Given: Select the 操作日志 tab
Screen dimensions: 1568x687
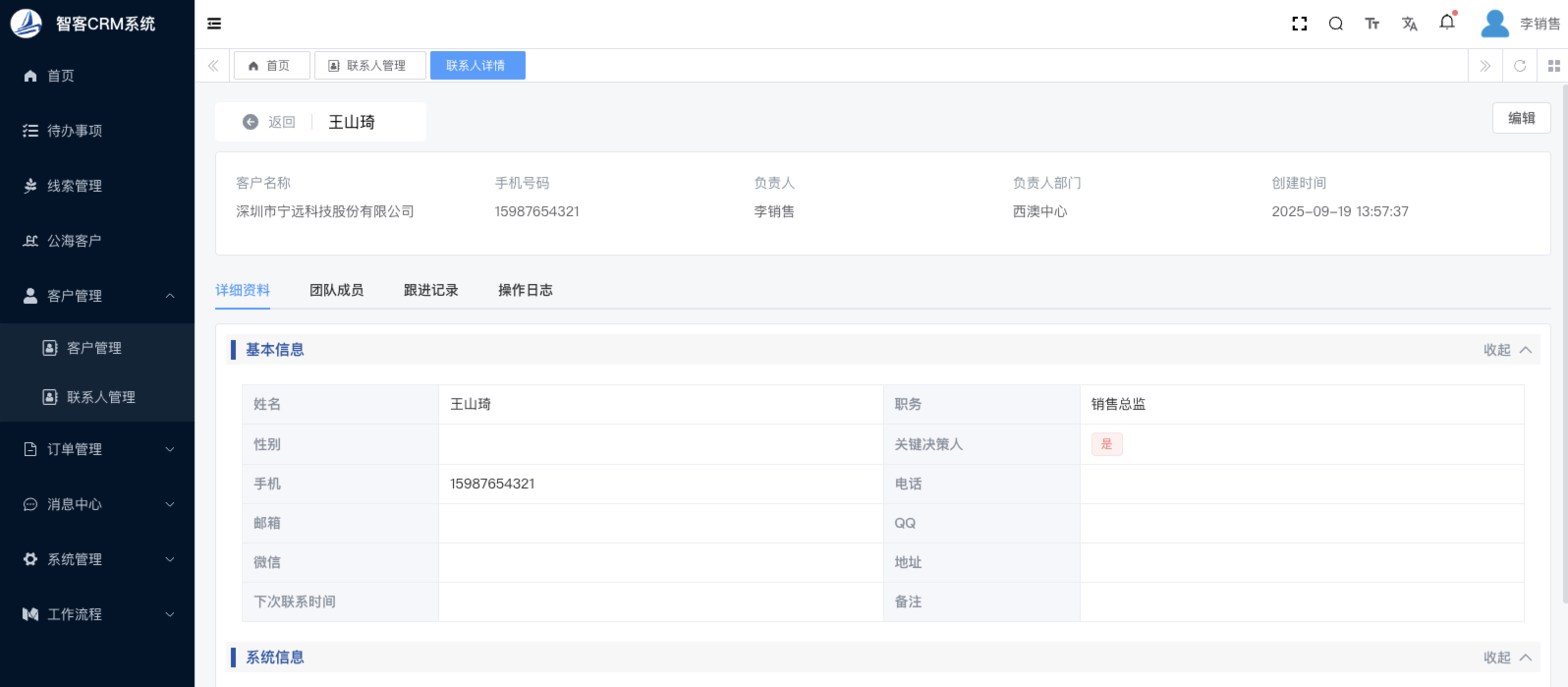Looking at the screenshot, I should click(525, 290).
